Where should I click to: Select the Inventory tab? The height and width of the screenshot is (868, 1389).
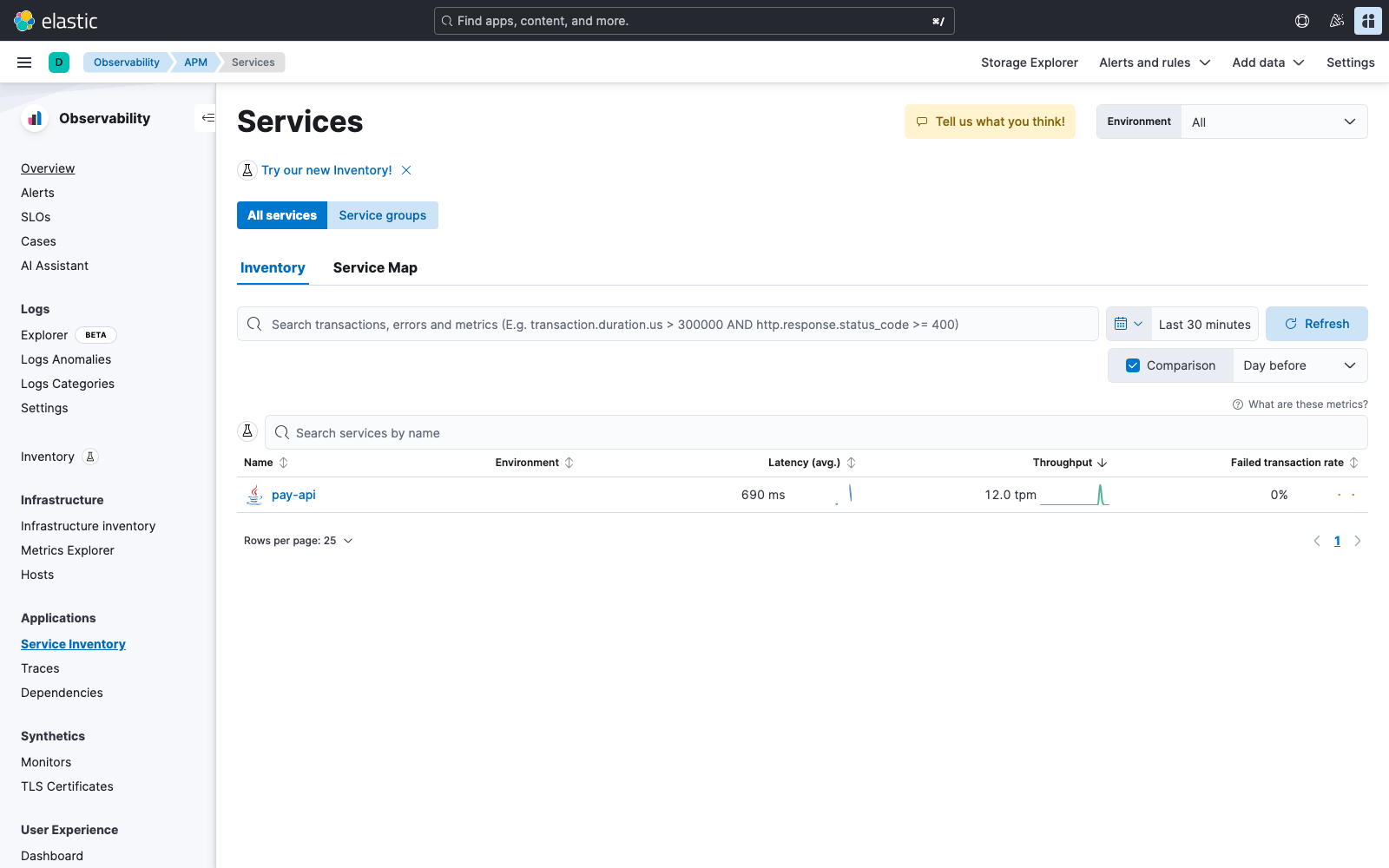click(x=273, y=267)
